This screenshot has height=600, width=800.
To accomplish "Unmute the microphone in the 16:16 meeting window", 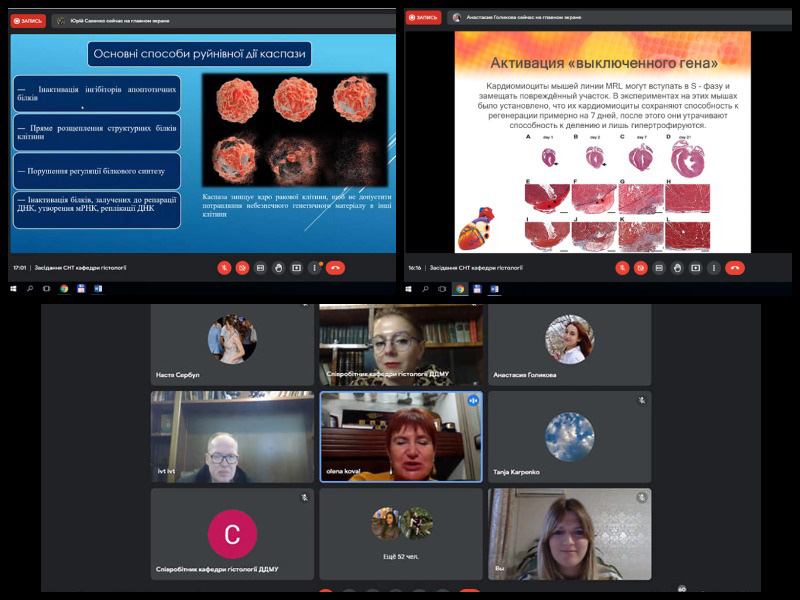I will 623,268.
